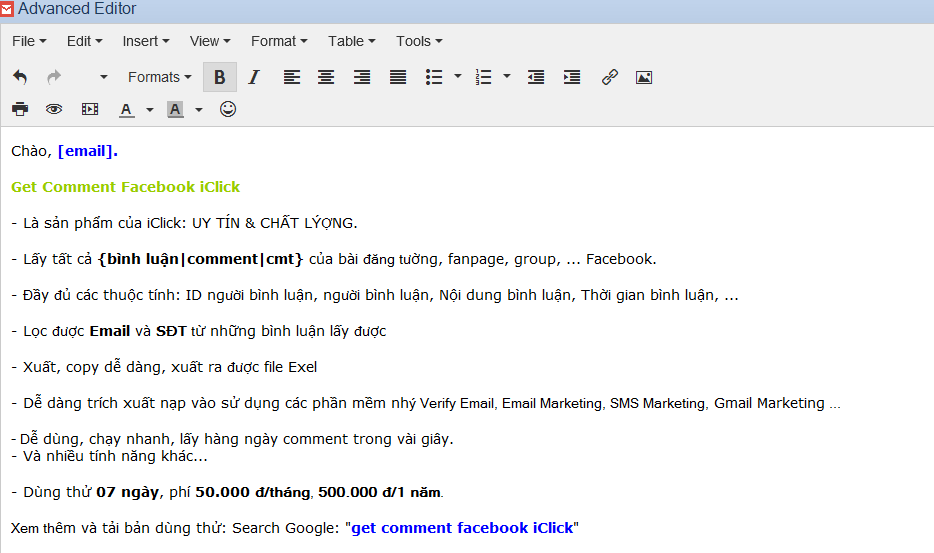This screenshot has height=553, width=934.
Task: Decrease indent of paragraph
Action: [x=536, y=77]
